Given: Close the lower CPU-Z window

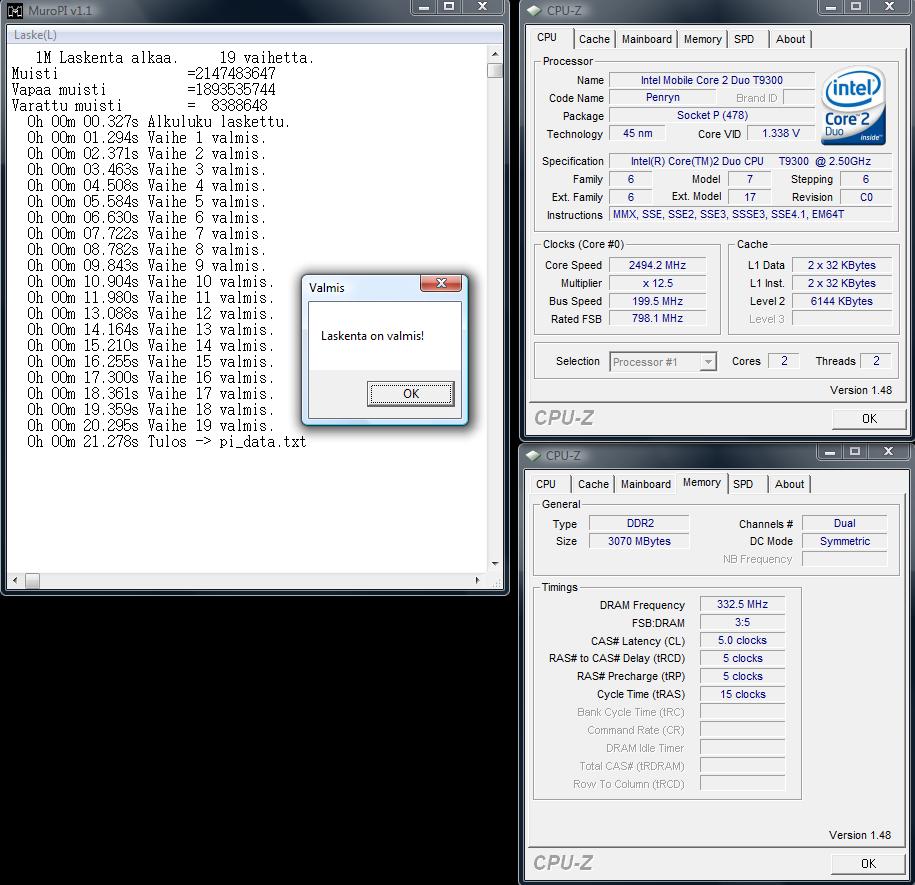Looking at the screenshot, I should (889, 452).
